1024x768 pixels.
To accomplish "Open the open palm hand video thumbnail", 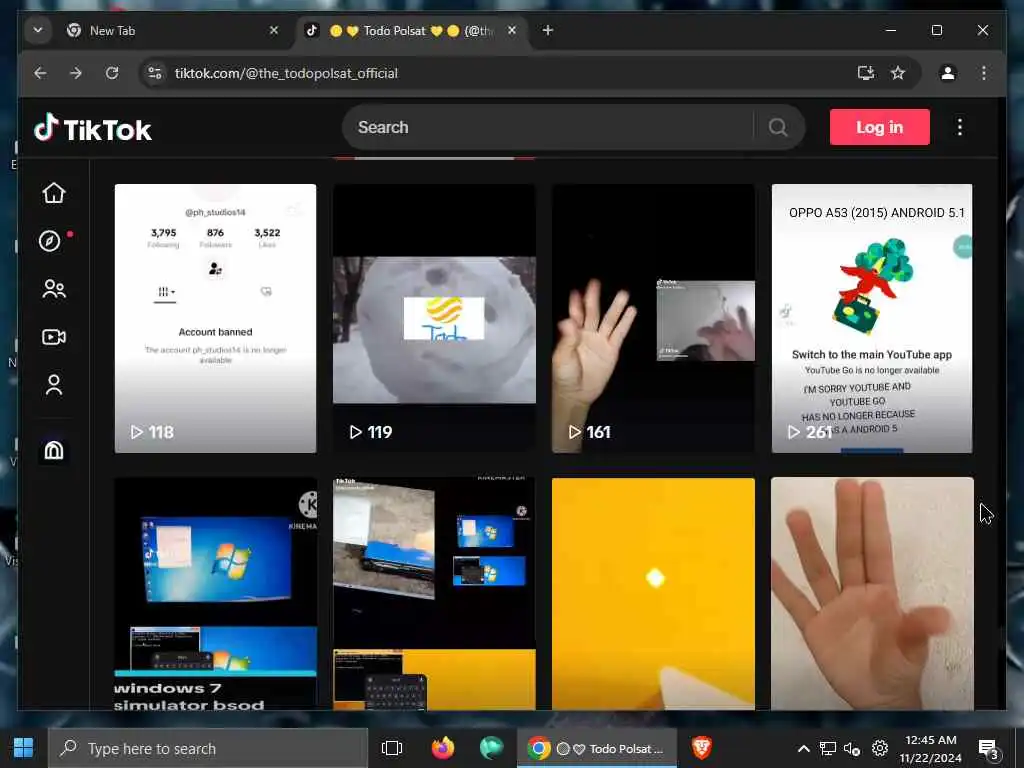I will click(x=872, y=593).
